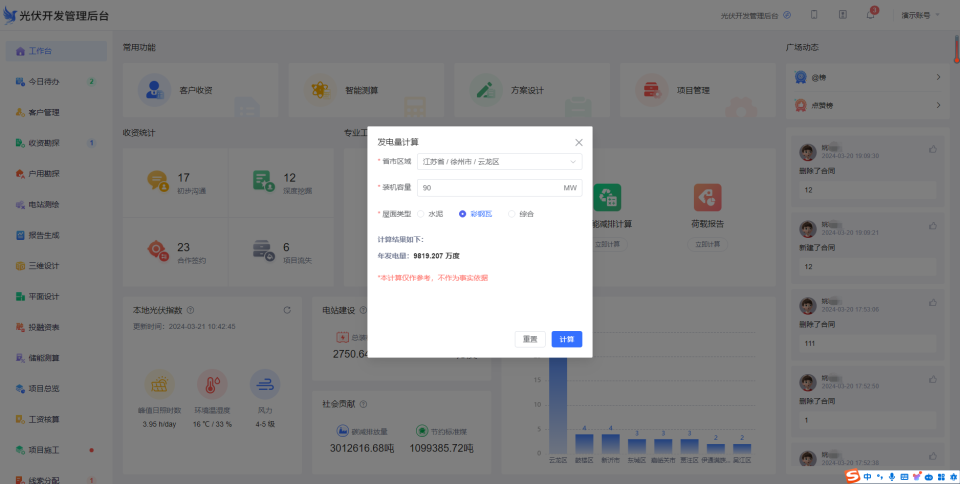The width and height of the screenshot is (960, 484).
Task: Close the 发电量计算 dialog
Action: coord(579,143)
